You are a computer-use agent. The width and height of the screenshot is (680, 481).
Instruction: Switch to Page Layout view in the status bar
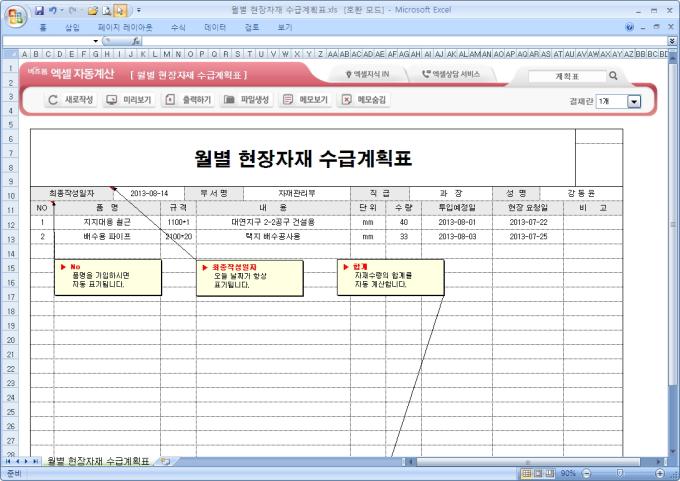click(538, 473)
